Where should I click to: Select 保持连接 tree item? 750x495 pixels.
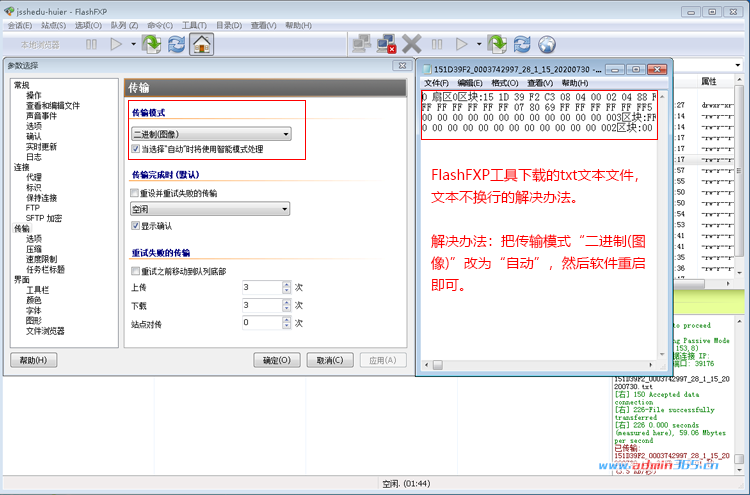tap(41, 198)
